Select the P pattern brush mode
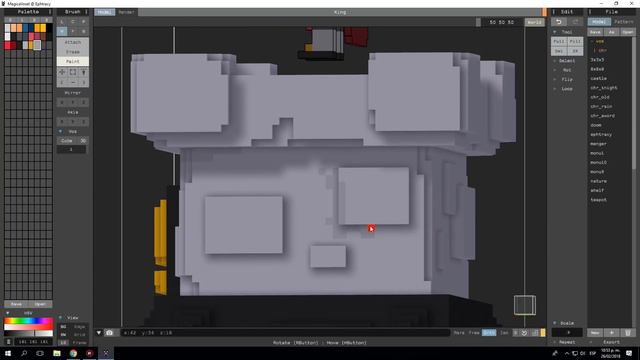 tap(84, 22)
